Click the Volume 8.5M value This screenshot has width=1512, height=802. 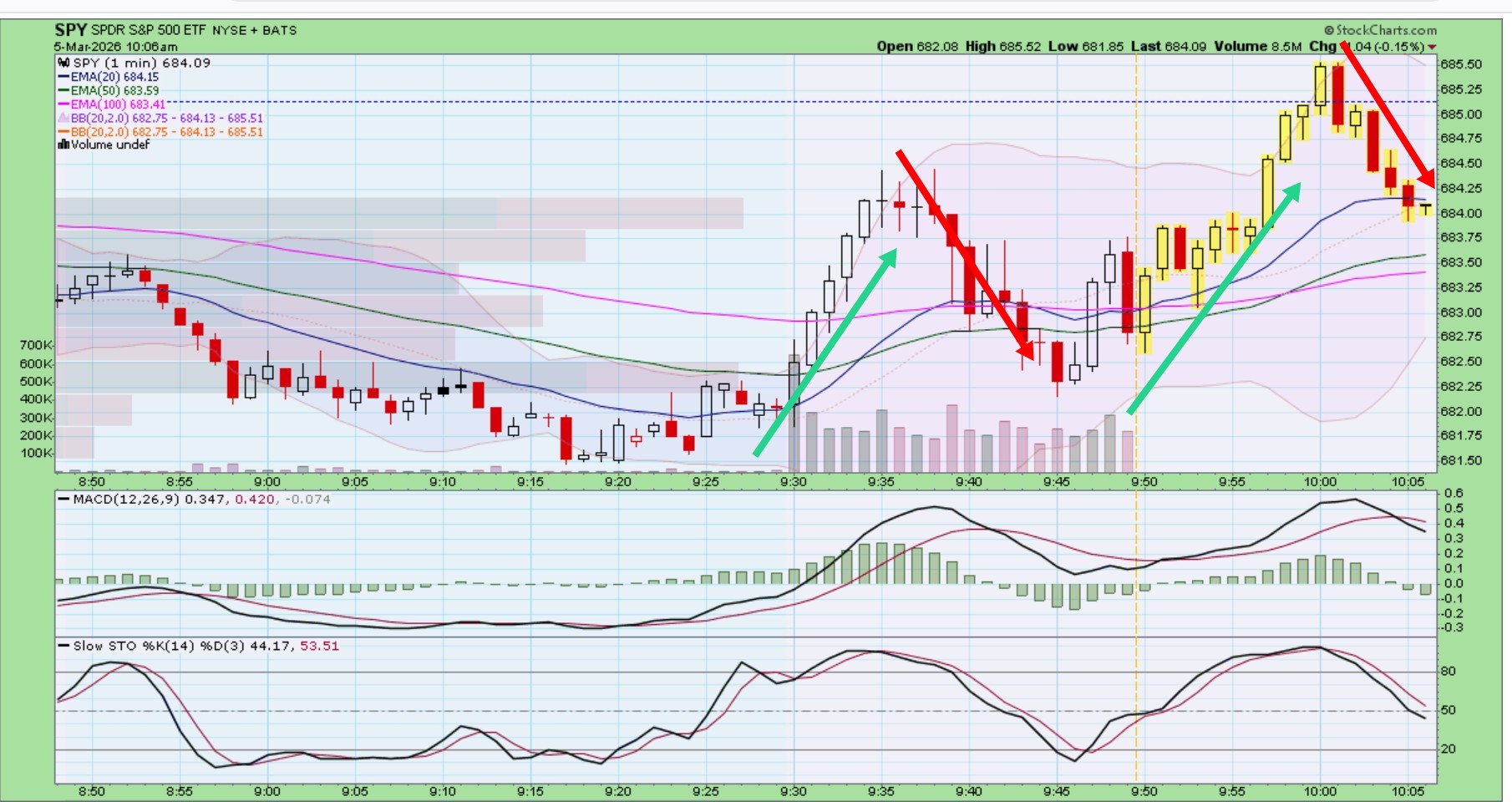(1258, 47)
